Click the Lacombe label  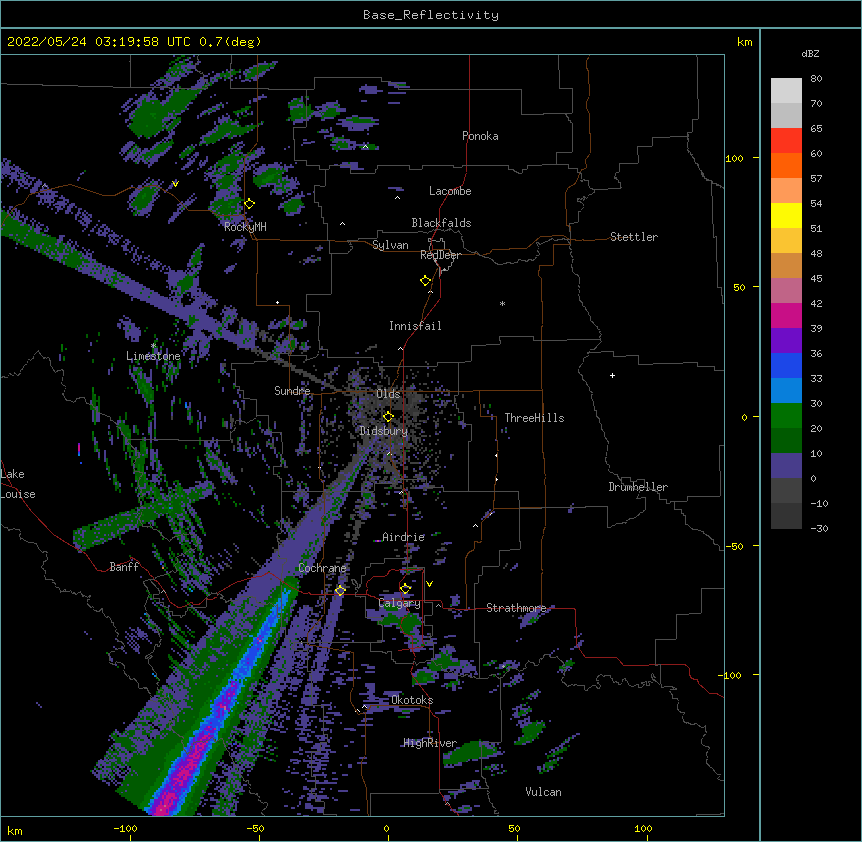coord(450,191)
